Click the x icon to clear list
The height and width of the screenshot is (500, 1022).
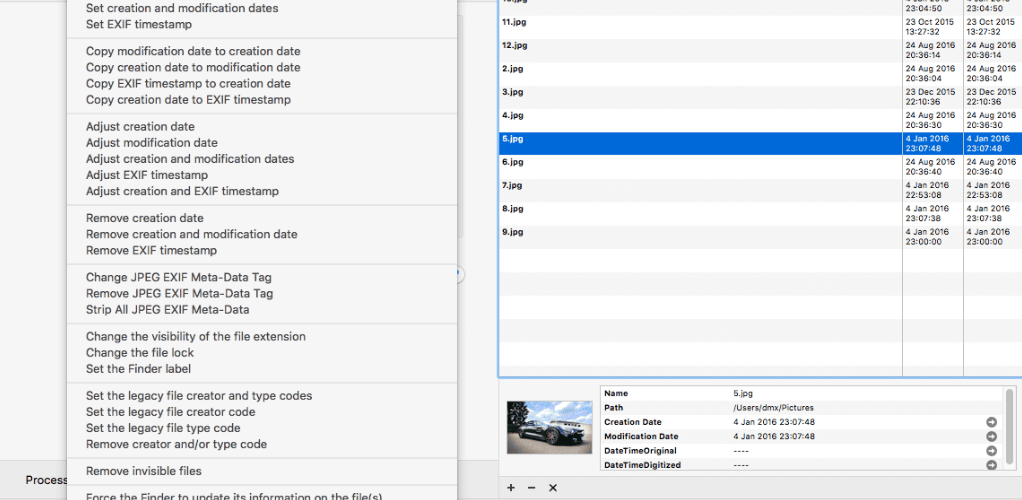pos(553,488)
